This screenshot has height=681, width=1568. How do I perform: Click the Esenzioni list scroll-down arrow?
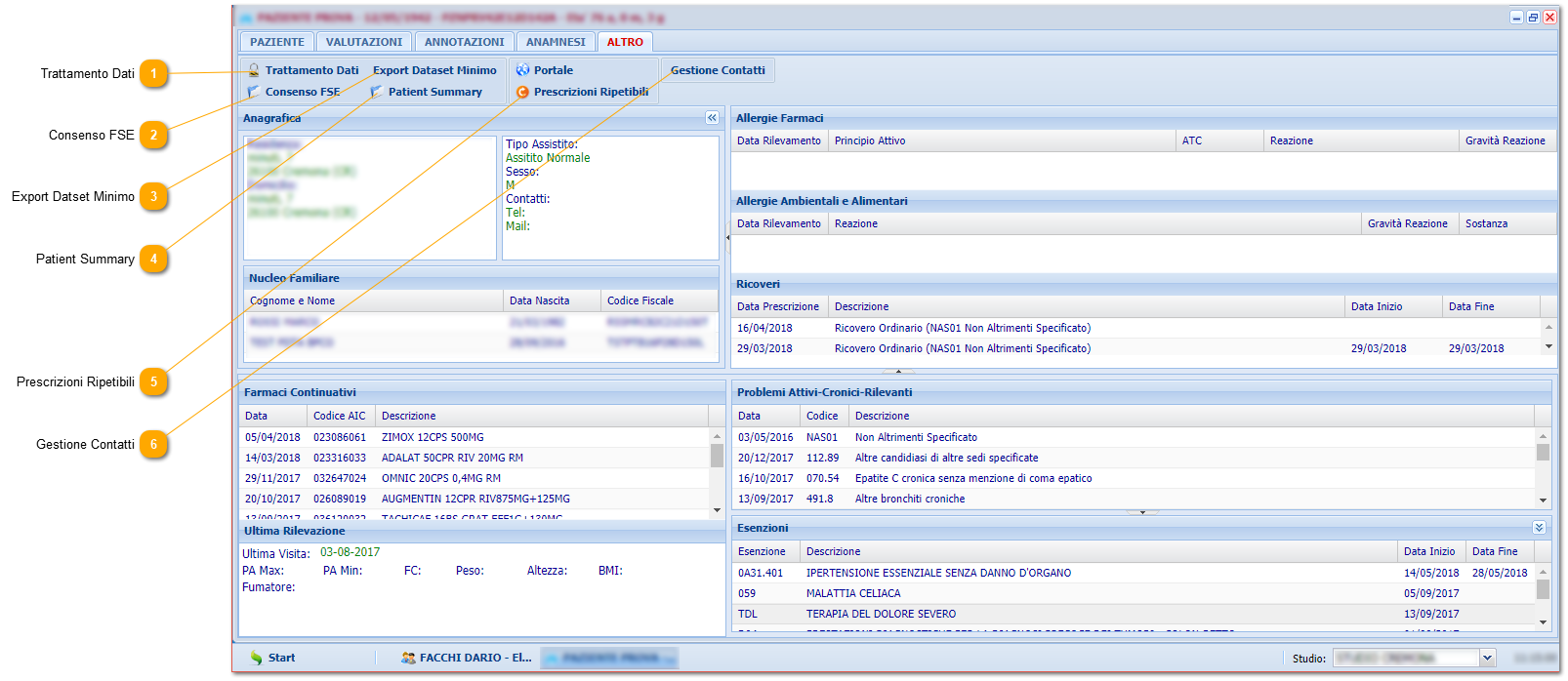[1544, 621]
